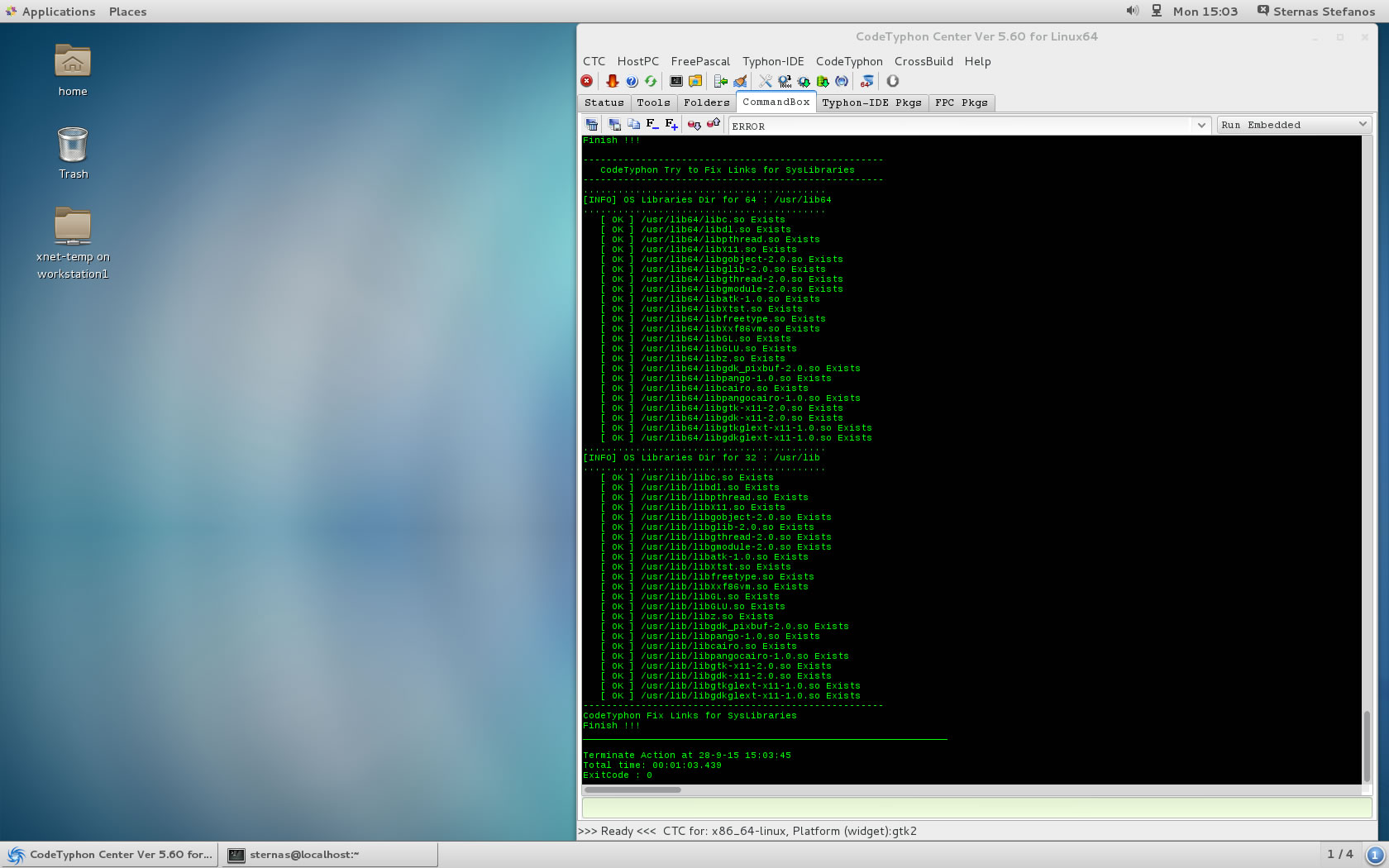Screen dimensions: 1389x868
Task: Open the ERROR filter combo box dropdown
Action: pyautogui.click(x=1201, y=126)
